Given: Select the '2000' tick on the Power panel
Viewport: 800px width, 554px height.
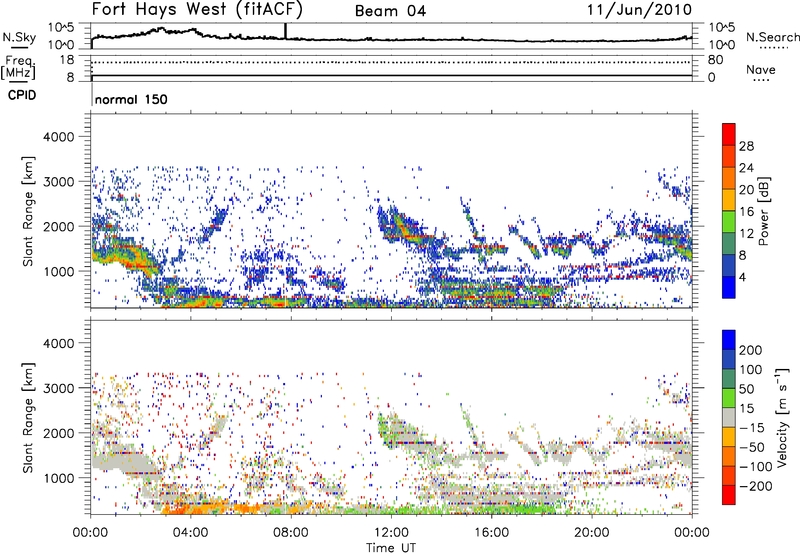Looking at the screenshot, I should [58, 226].
